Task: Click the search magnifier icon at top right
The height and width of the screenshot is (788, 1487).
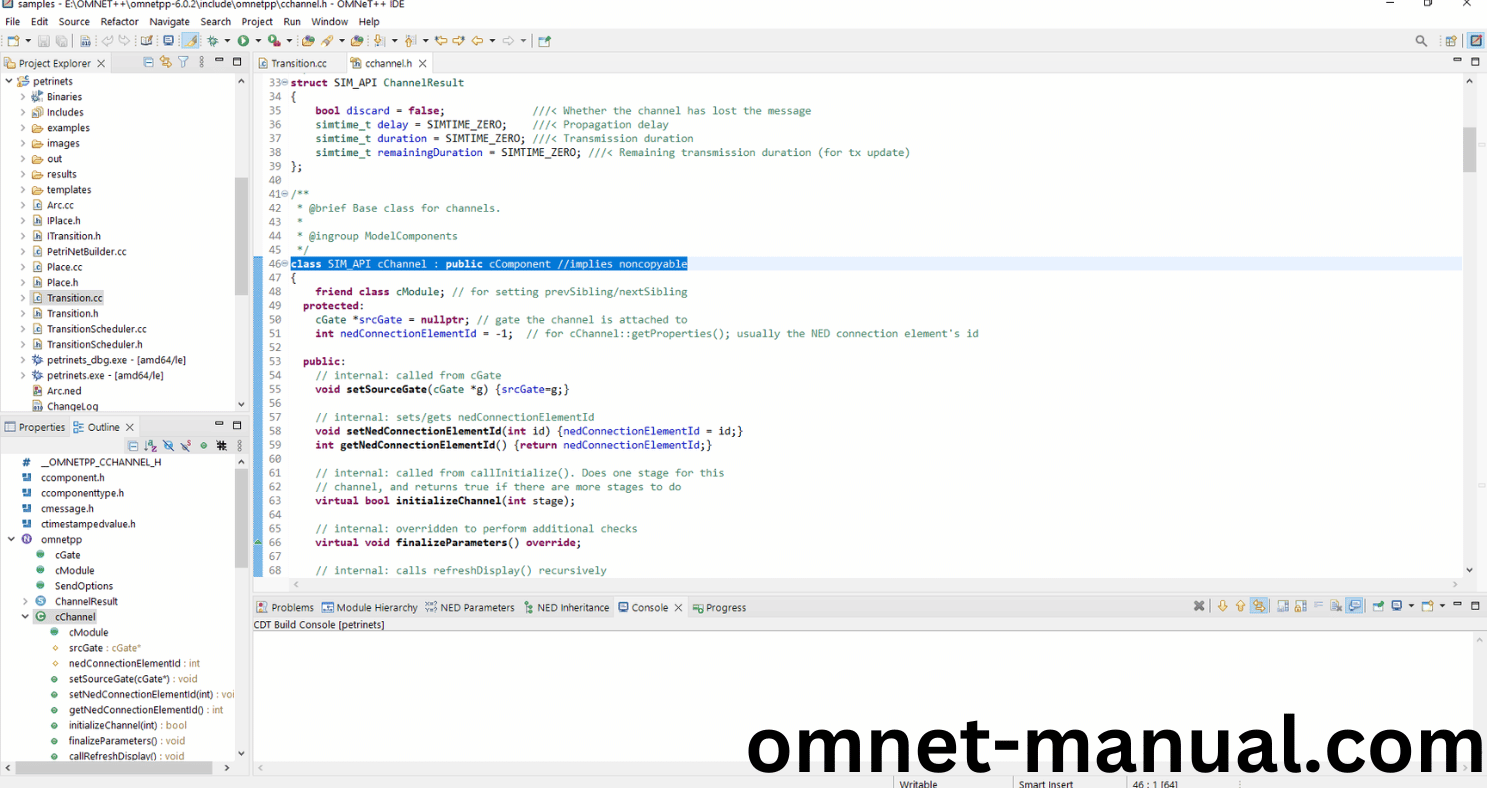Action: [1421, 41]
